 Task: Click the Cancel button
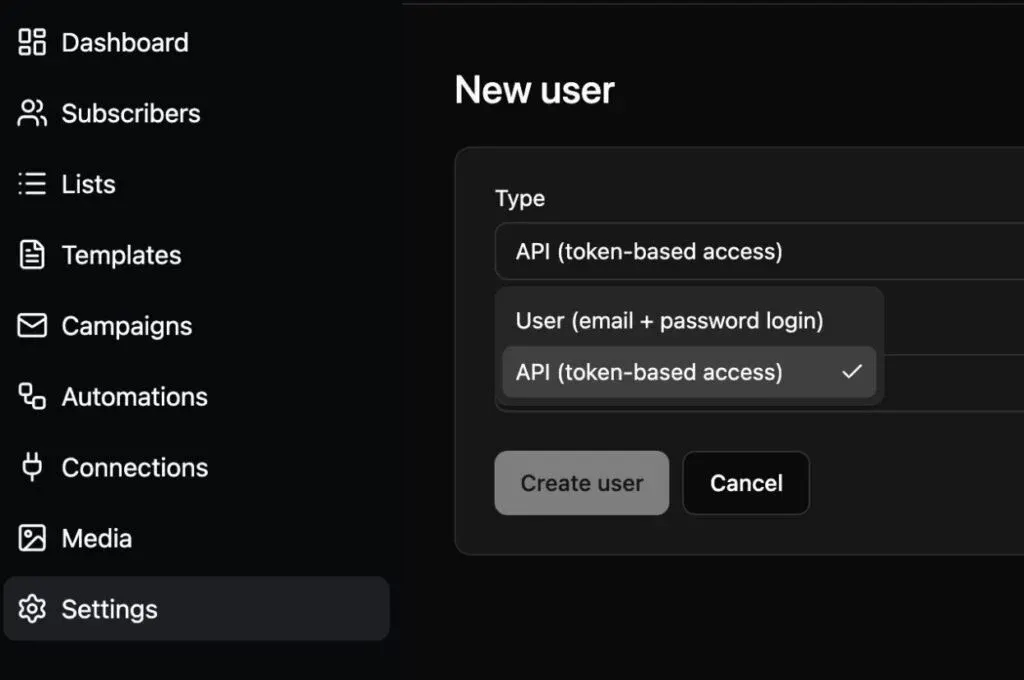[x=746, y=483]
